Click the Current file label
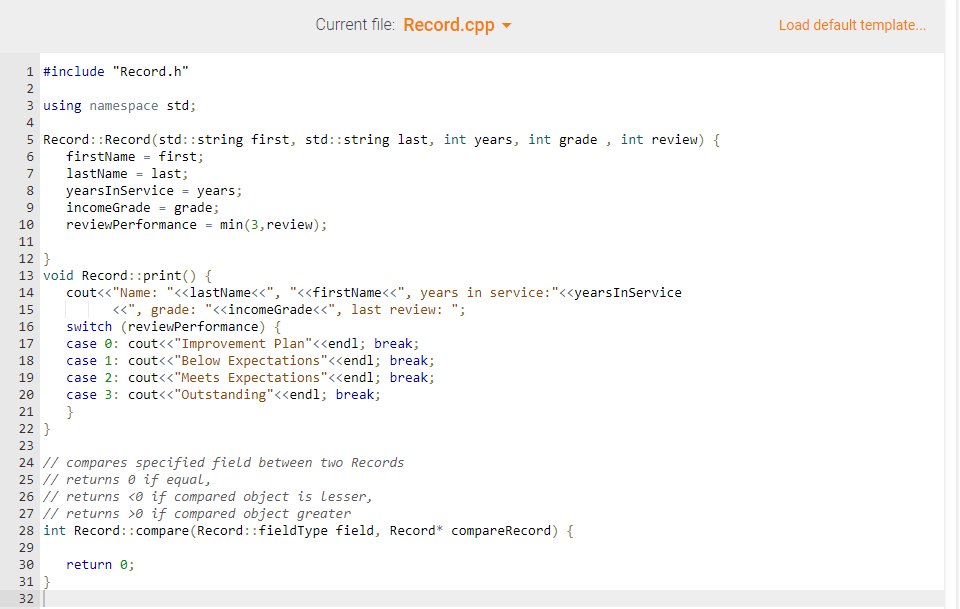Image resolution: width=960 pixels, height=609 pixels. coord(355,24)
